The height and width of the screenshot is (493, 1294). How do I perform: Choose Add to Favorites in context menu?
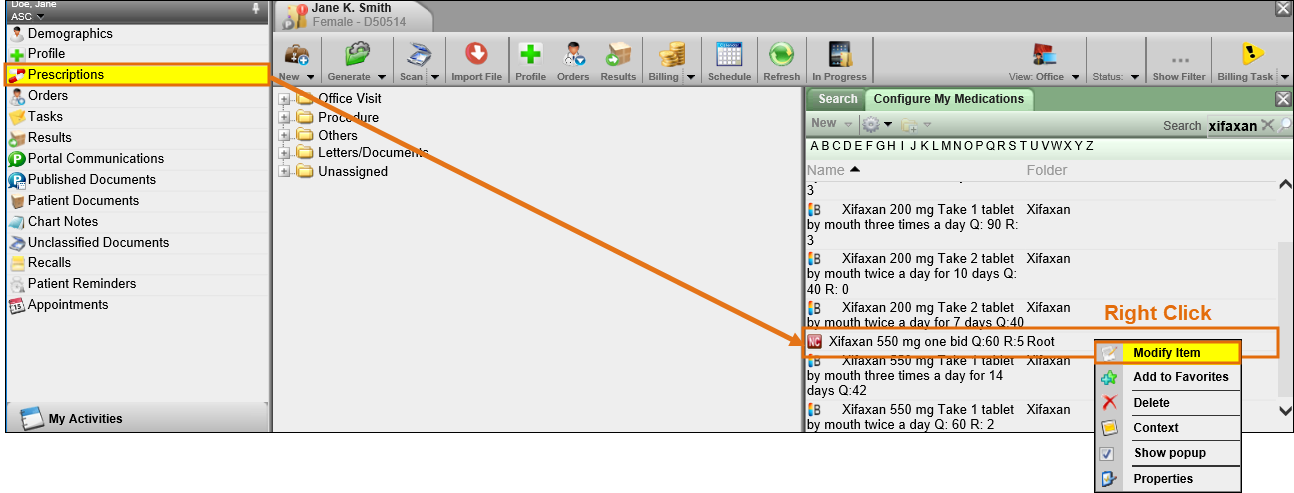pyautogui.click(x=1168, y=377)
